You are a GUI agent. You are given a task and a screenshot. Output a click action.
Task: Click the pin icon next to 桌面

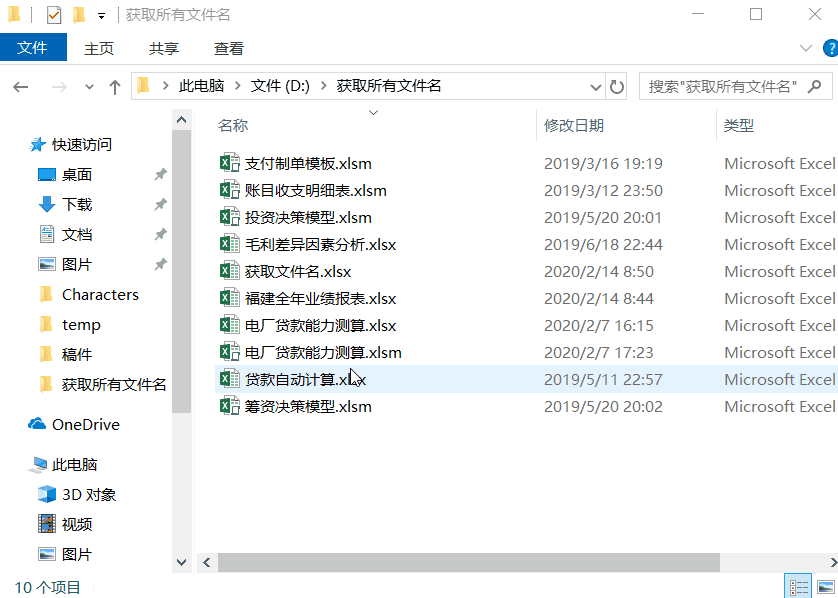coord(160,175)
